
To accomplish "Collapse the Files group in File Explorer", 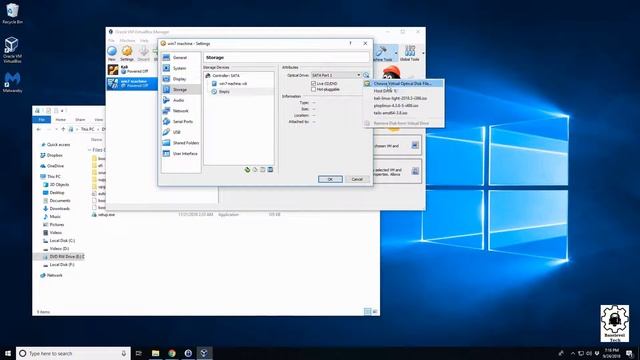I will click(90, 150).
